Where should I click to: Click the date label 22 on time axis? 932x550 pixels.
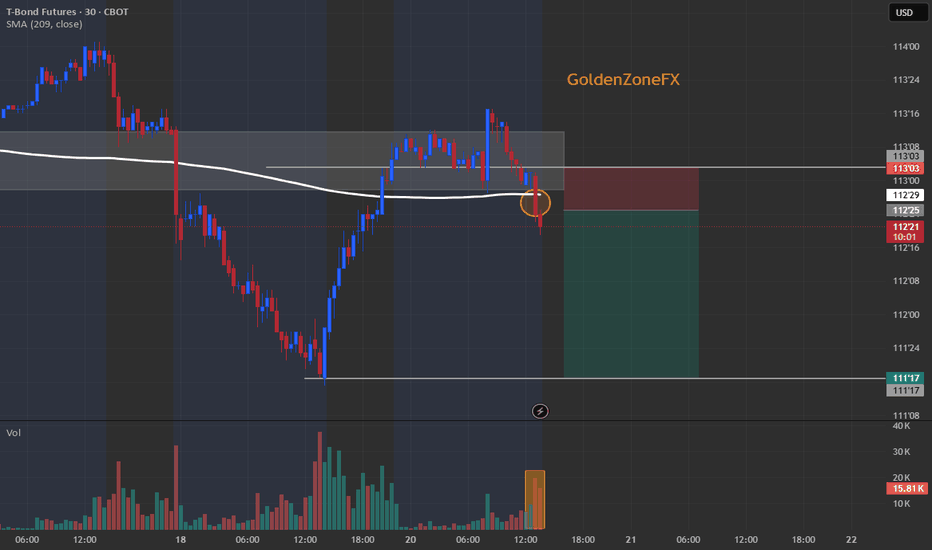851,540
